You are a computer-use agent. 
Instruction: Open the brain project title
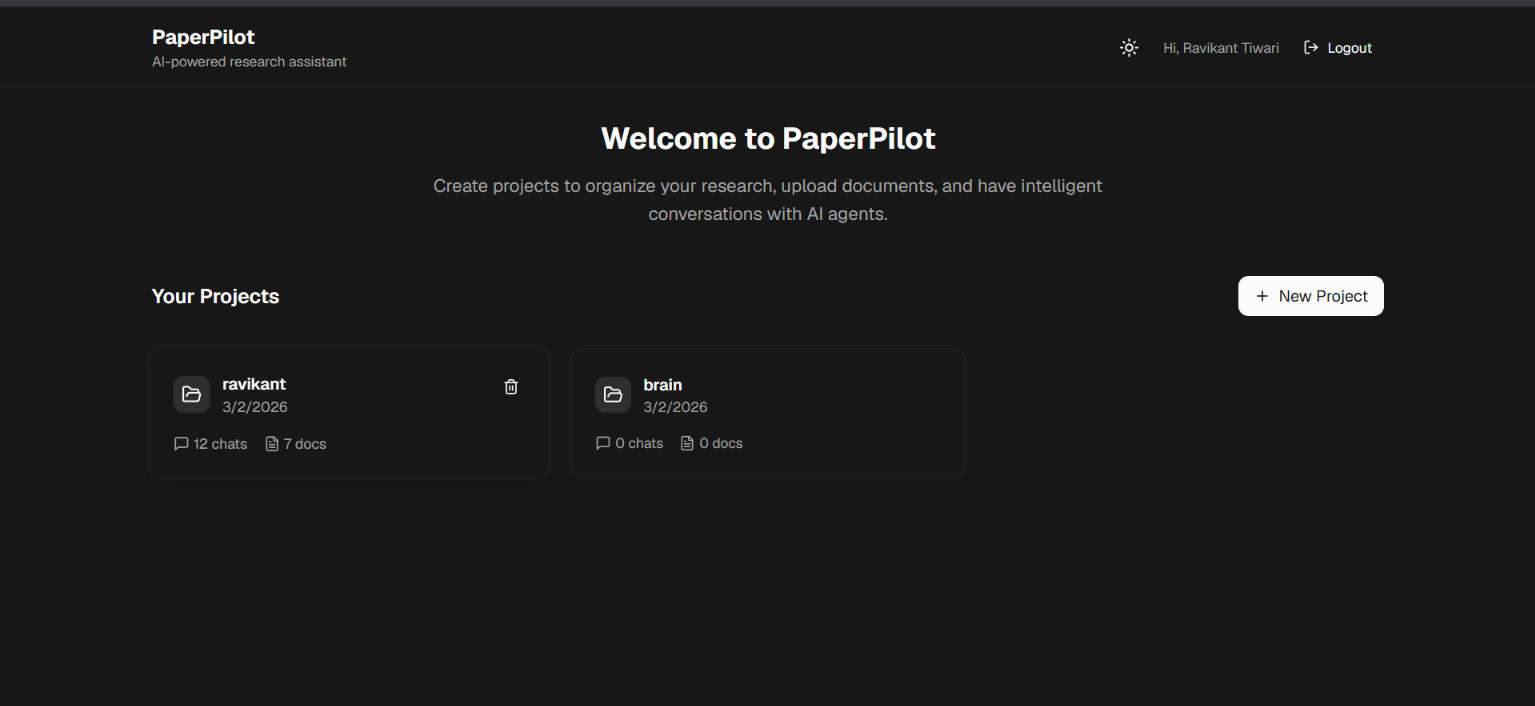click(663, 385)
